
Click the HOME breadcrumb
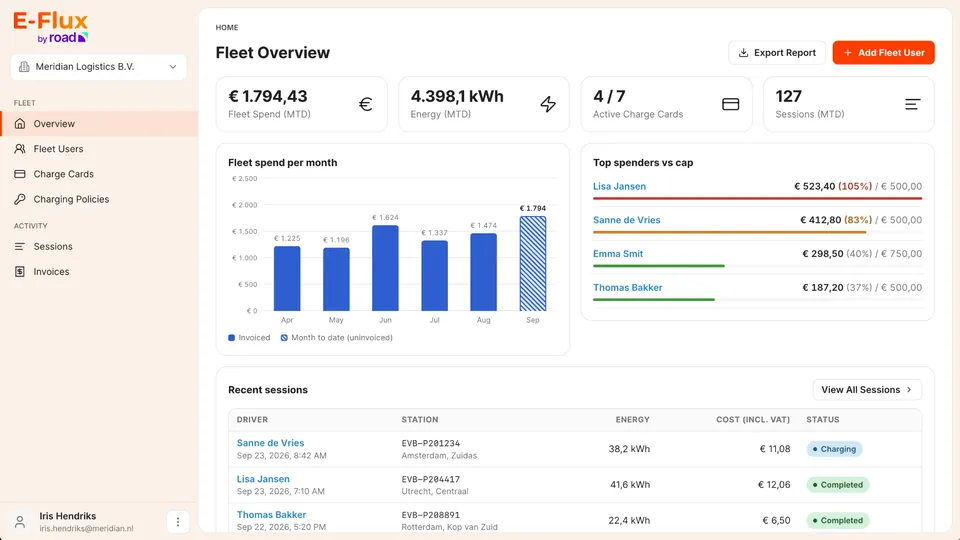(x=227, y=28)
